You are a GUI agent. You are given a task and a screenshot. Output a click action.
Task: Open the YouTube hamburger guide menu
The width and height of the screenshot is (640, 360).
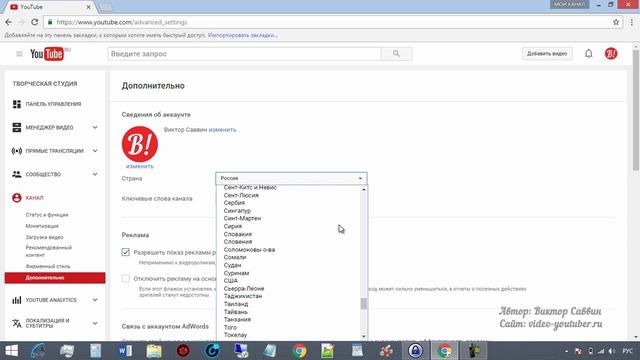click(x=19, y=54)
